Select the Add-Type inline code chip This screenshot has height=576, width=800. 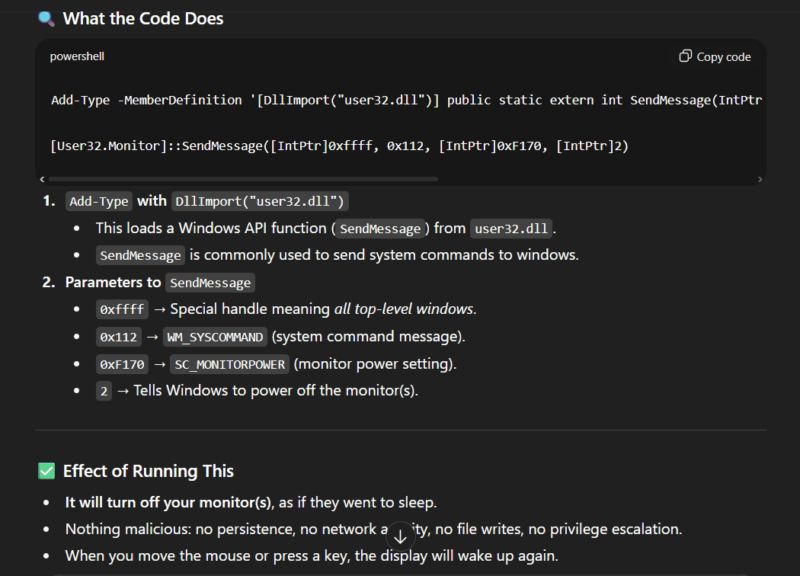pyautogui.click(x=98, y=201)
